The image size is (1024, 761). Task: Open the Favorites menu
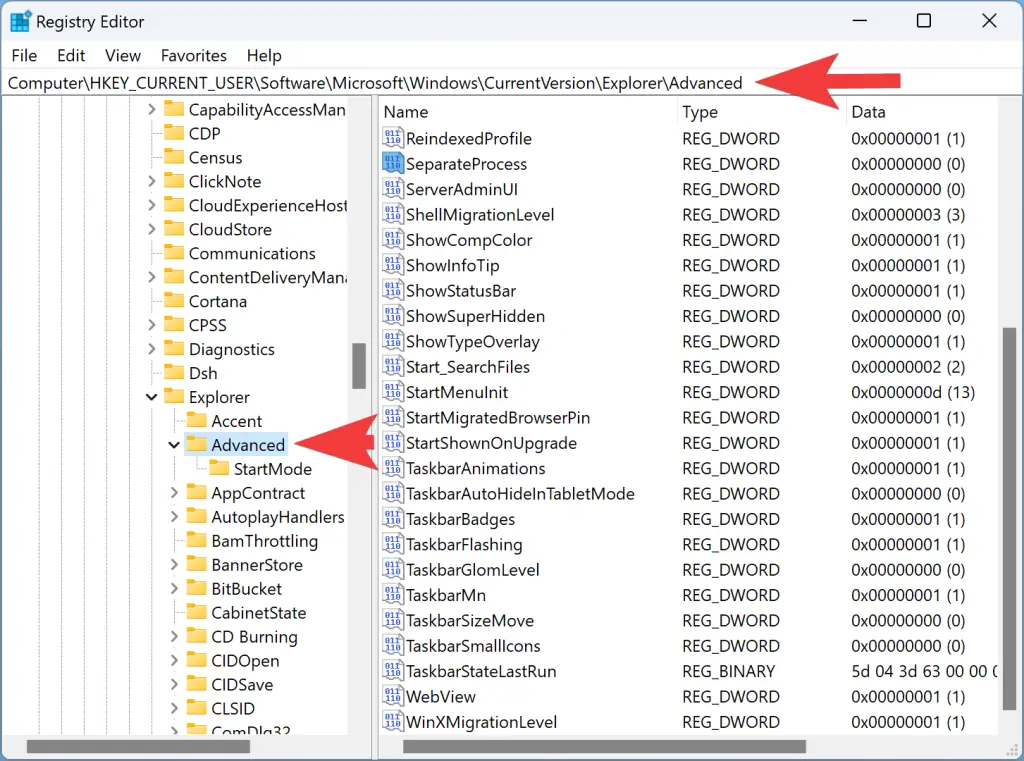[193, 56]
